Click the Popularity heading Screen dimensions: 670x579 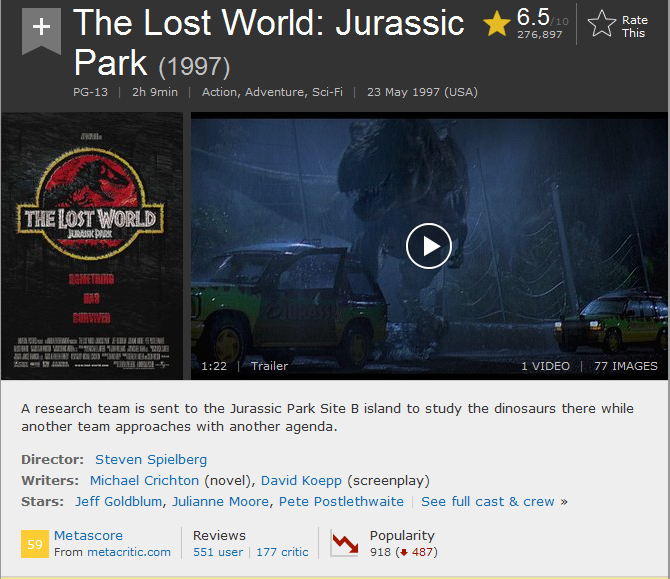click(x=402, y=536)
